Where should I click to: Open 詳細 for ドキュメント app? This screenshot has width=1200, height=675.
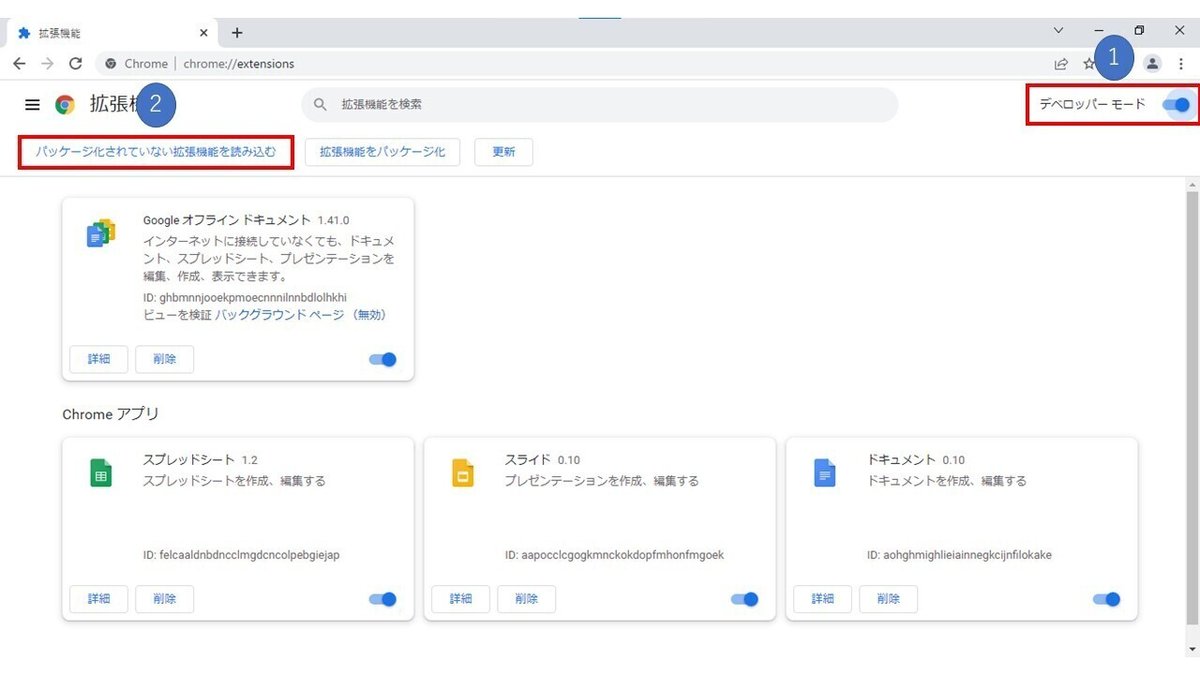(x=823, y=599)
